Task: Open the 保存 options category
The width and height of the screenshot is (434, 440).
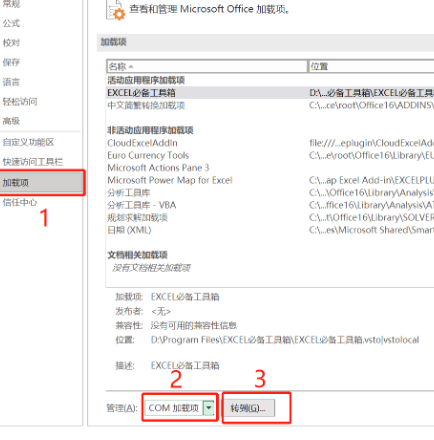Action: coord(11,62)
